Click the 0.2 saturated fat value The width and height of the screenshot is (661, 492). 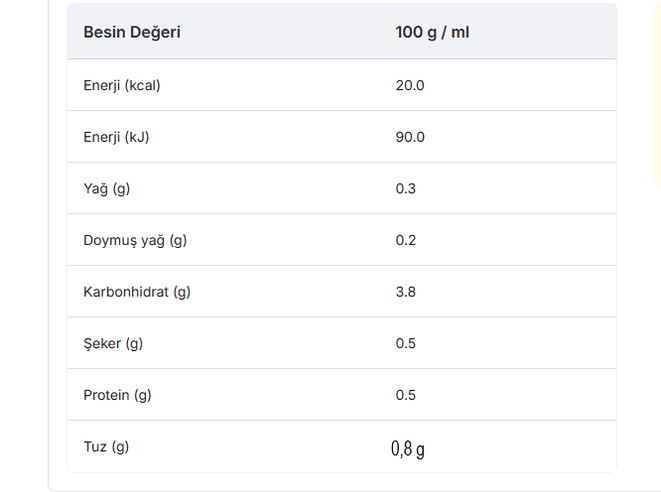406,240
